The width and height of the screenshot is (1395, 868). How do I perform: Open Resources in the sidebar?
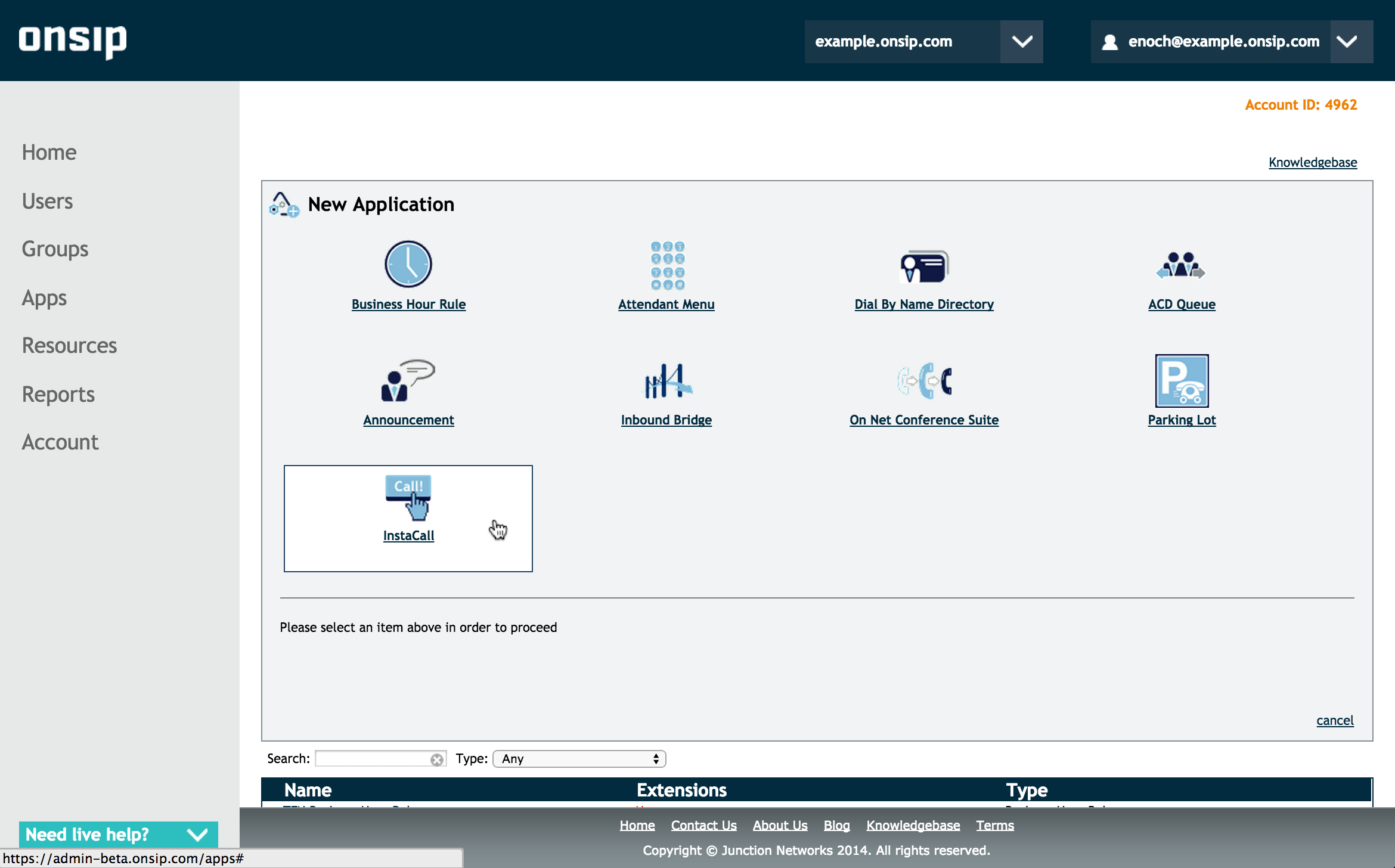70,346
